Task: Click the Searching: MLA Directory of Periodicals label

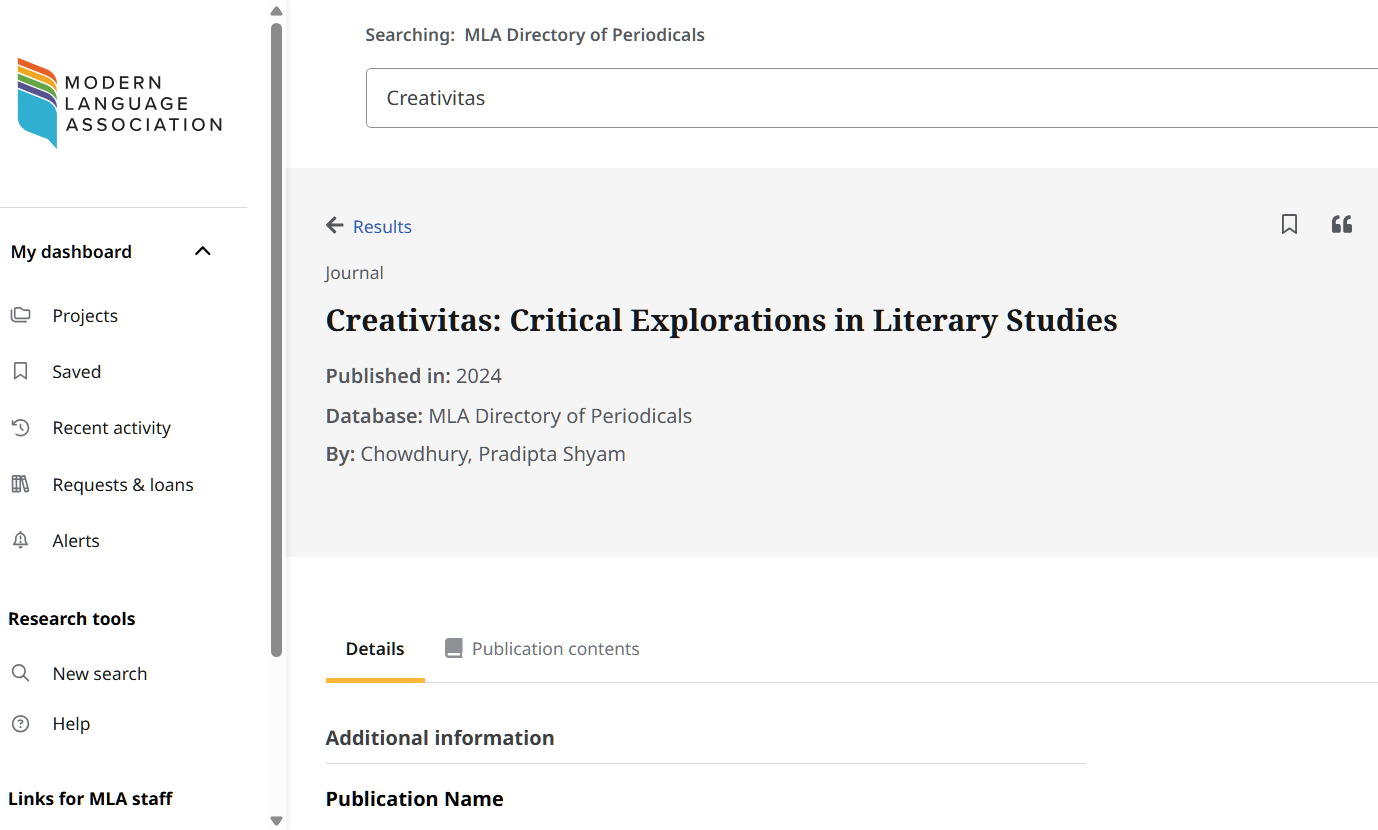Action: click(535, 35)
